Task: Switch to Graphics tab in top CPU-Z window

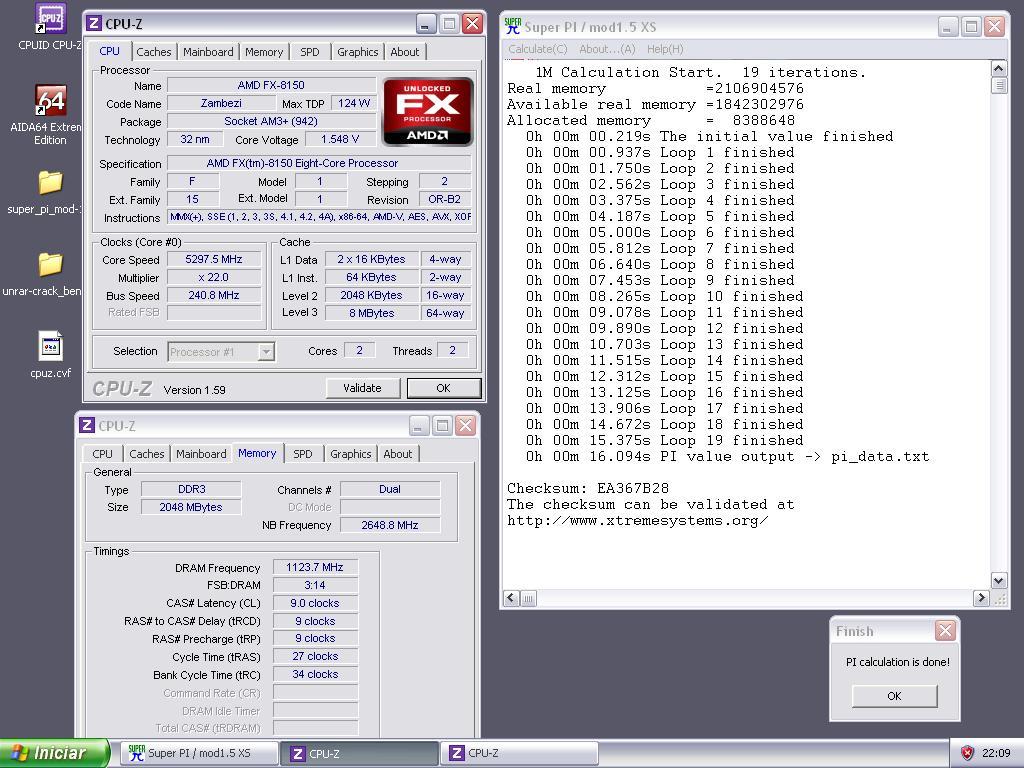Action: [x=357, y=52]
